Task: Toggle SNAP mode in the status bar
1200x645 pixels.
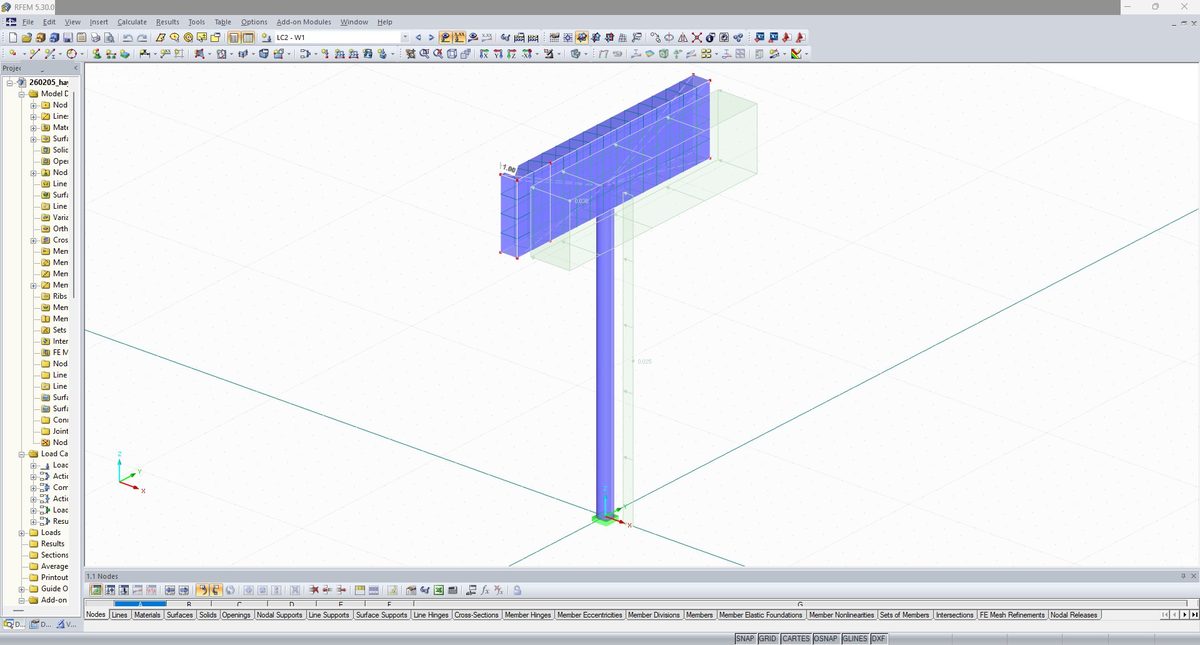Action: pyautogui.click(x=745, y=637)
